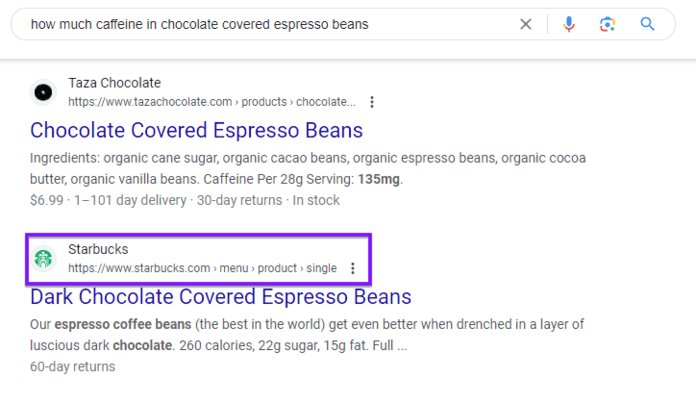Open Taza Chocolate favicon
Screen dimensions: 696x403
pyautogui.click(x=44, y=92)
